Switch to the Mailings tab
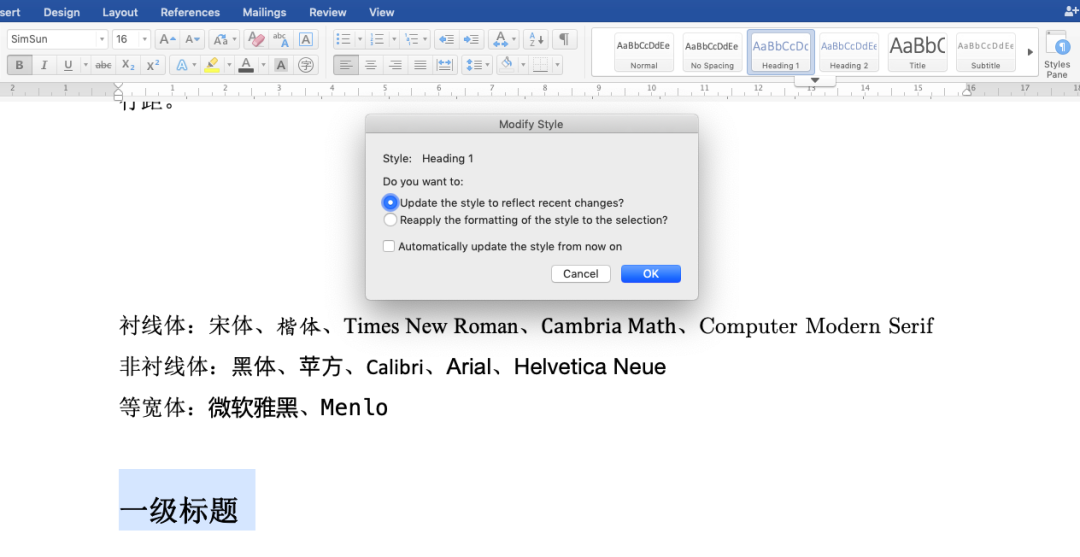The image size is (1080, 557). (264, 12)
